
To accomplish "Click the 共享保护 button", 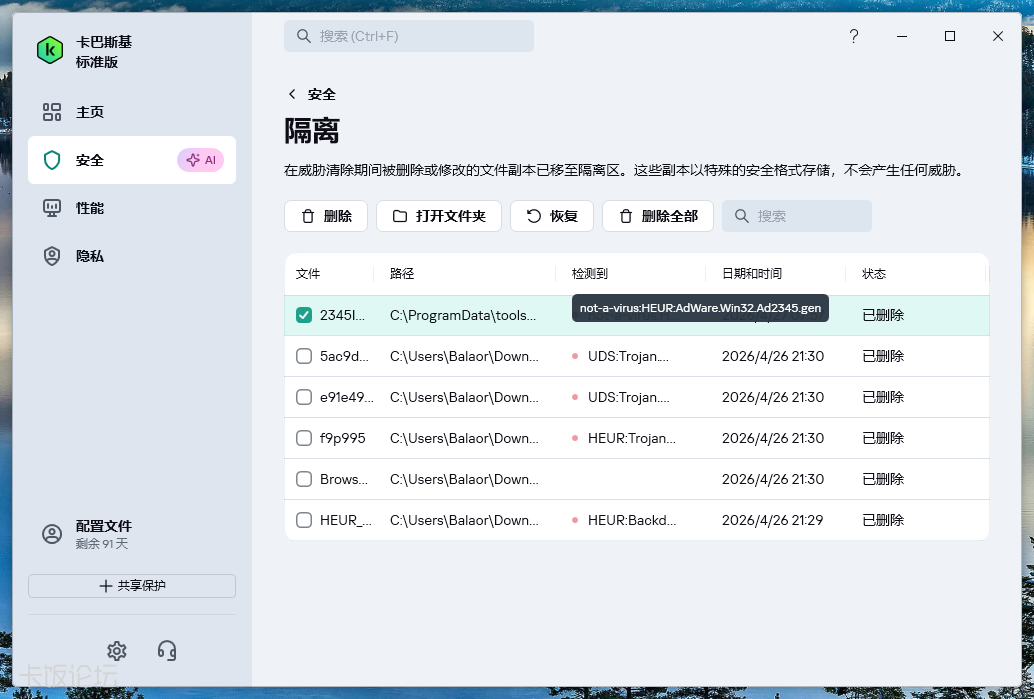I will [132, 586].
